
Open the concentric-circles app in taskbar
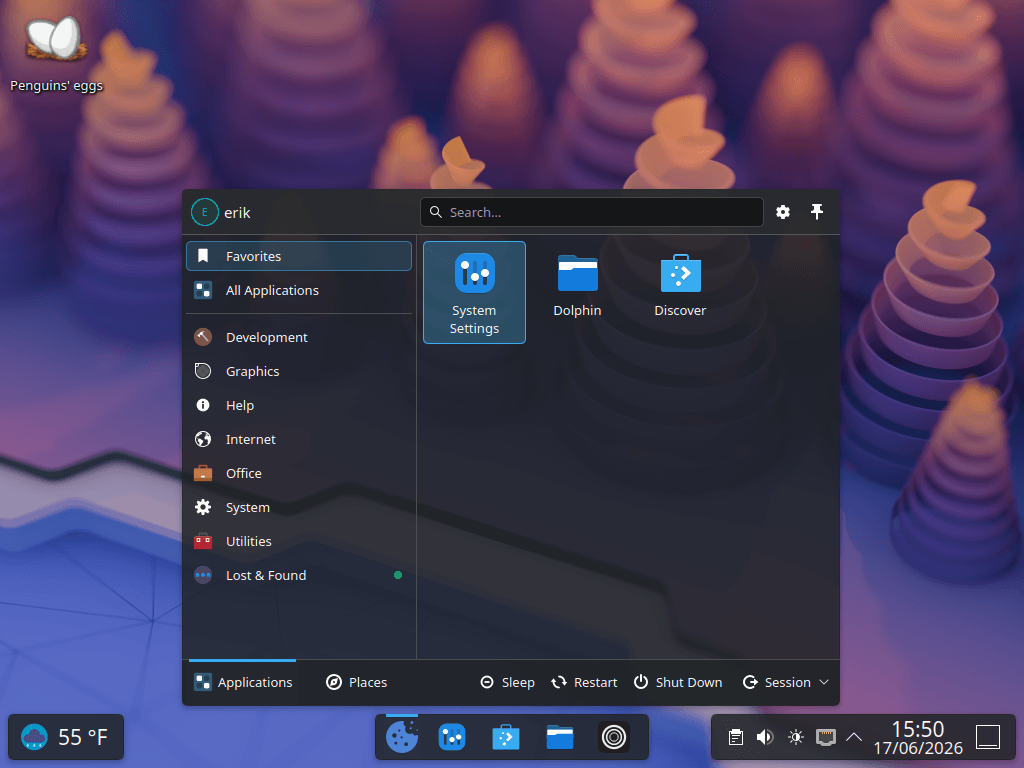coord(613,737)
